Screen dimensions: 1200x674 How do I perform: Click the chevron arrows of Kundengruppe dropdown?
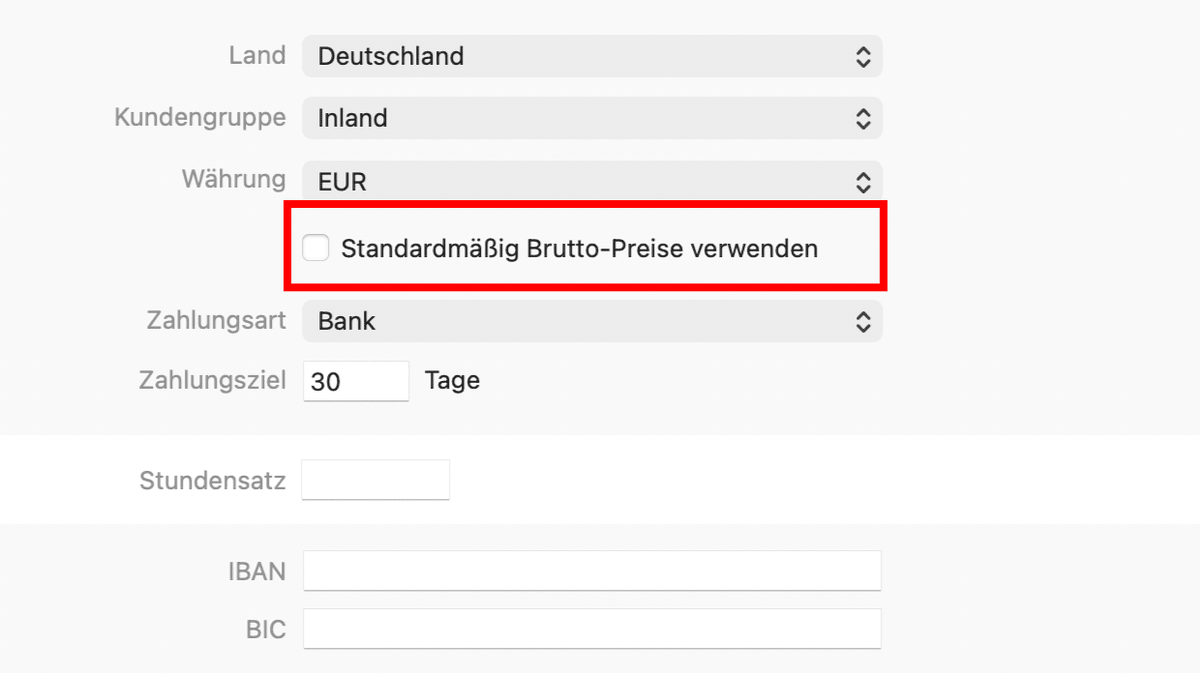point(863,119)
